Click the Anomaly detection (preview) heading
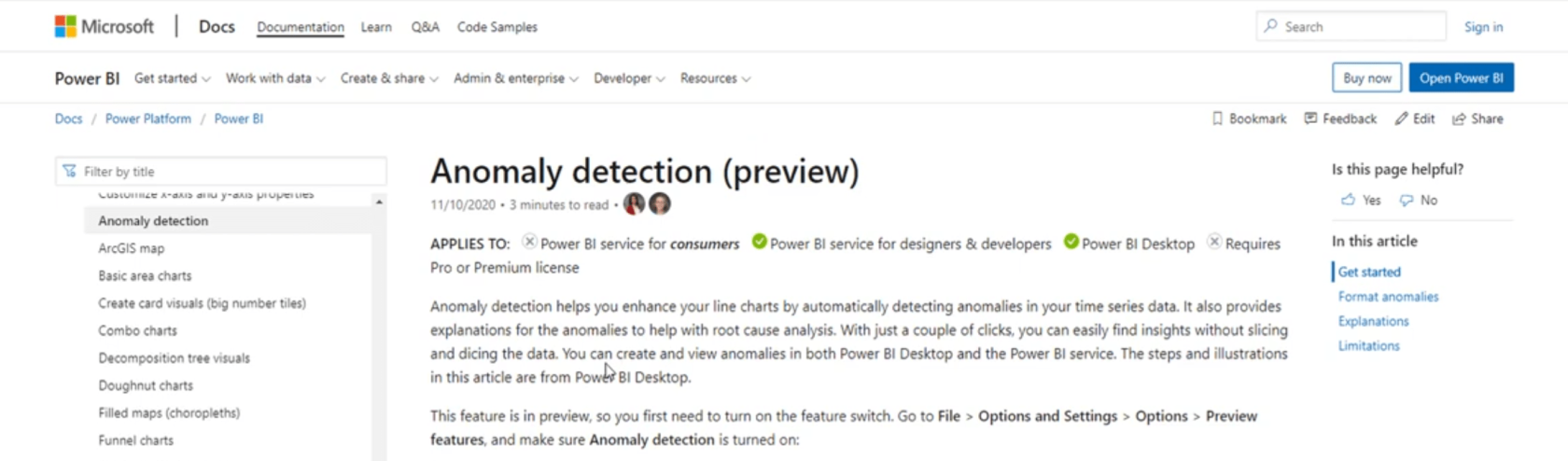 [x=644, y=171]
